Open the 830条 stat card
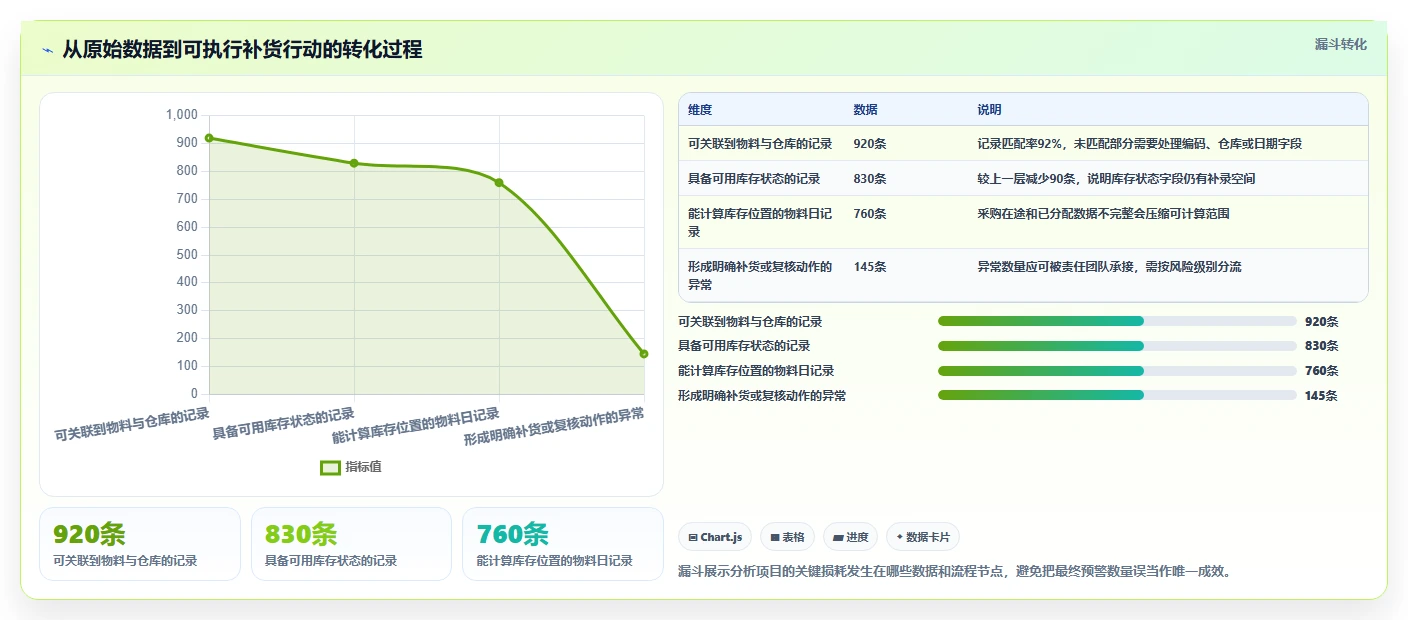This screenshot has width=1408, height=620. (352, 544)
